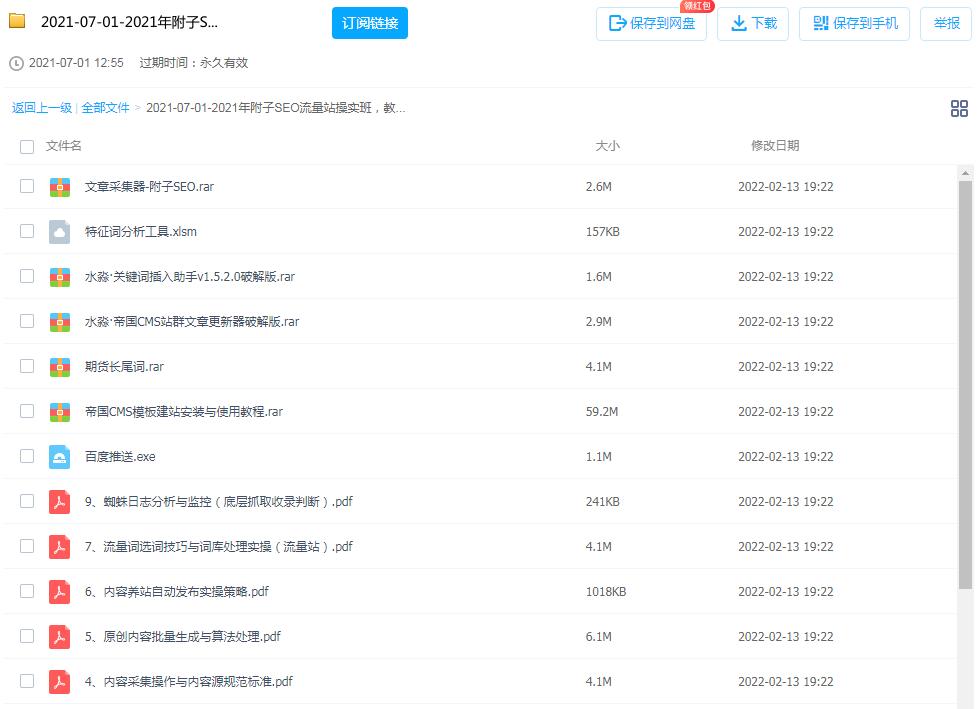Open file 水淼·关键词插入助手v1.5.2.0破解版.rar
Image resolution: width=977 pixels, height=709 pixels.
[189, 277]
